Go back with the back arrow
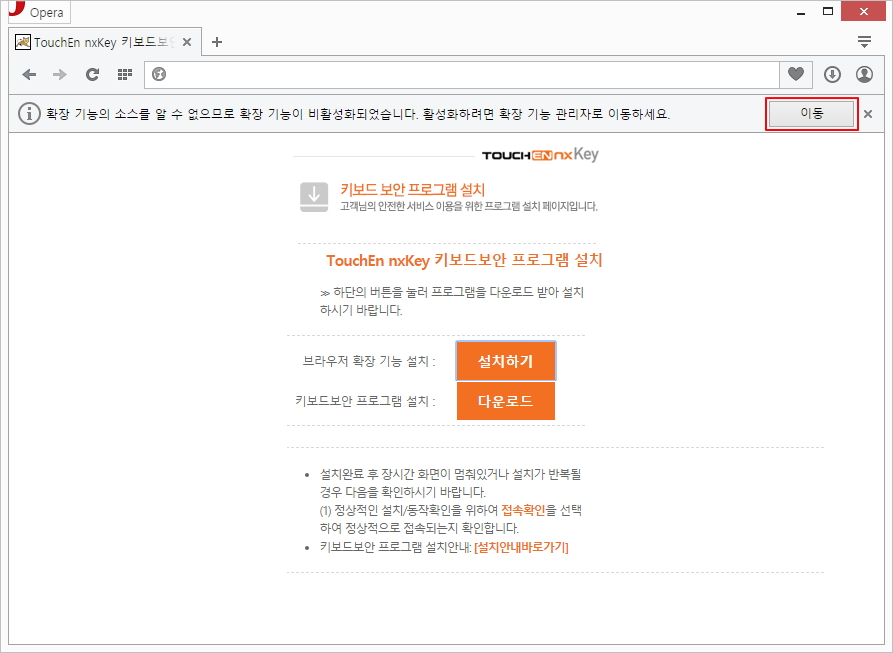The height and width of the screenshot is (653, 893). click(x=29, y=75)
